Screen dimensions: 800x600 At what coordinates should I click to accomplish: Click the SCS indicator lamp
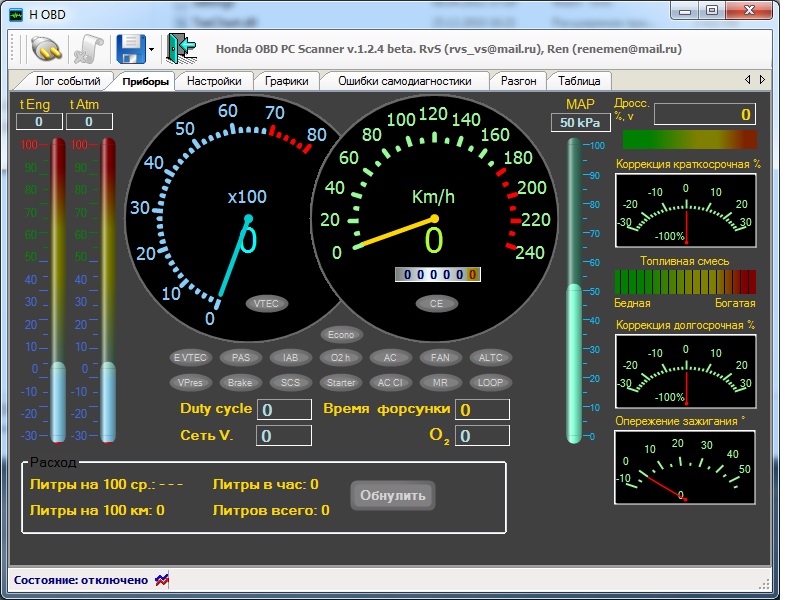[290, 383]
